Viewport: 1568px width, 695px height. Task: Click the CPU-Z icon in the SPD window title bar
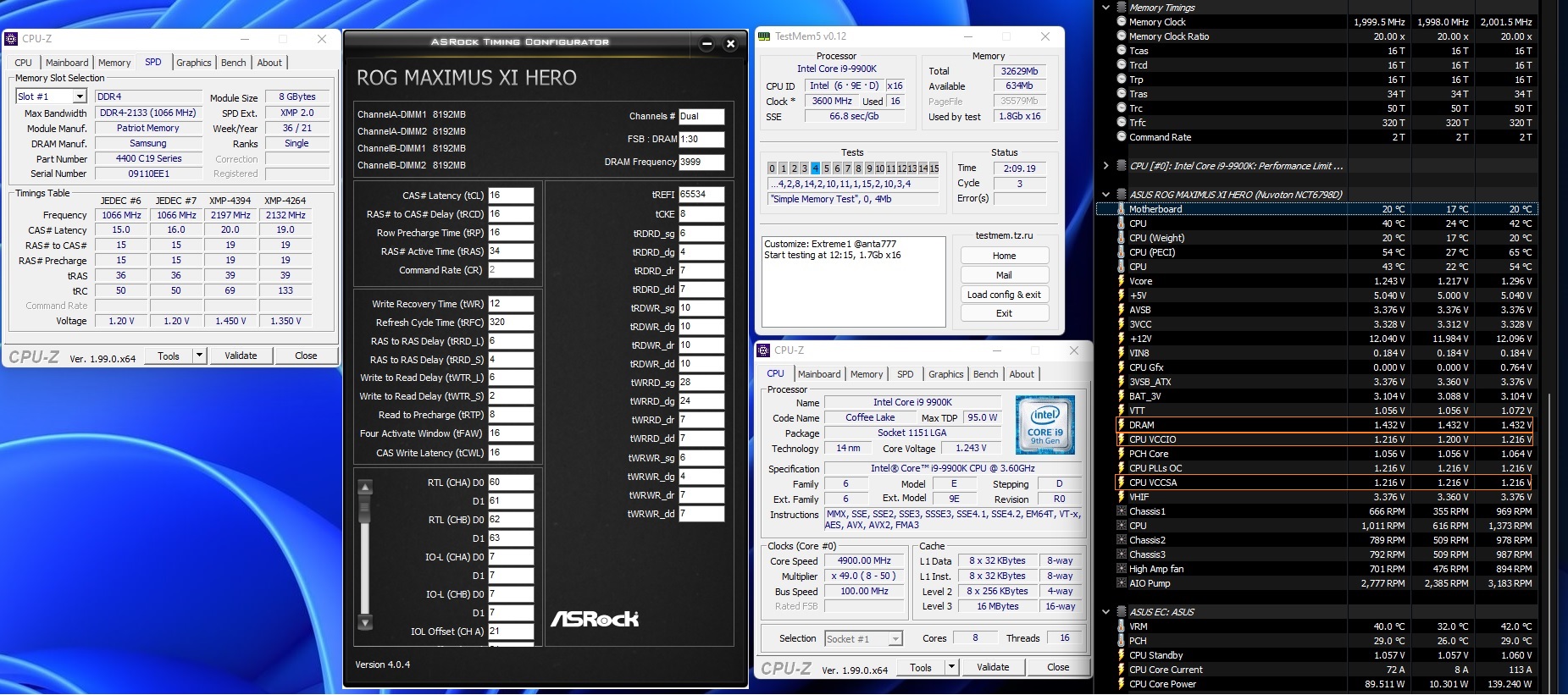(11, 39)
